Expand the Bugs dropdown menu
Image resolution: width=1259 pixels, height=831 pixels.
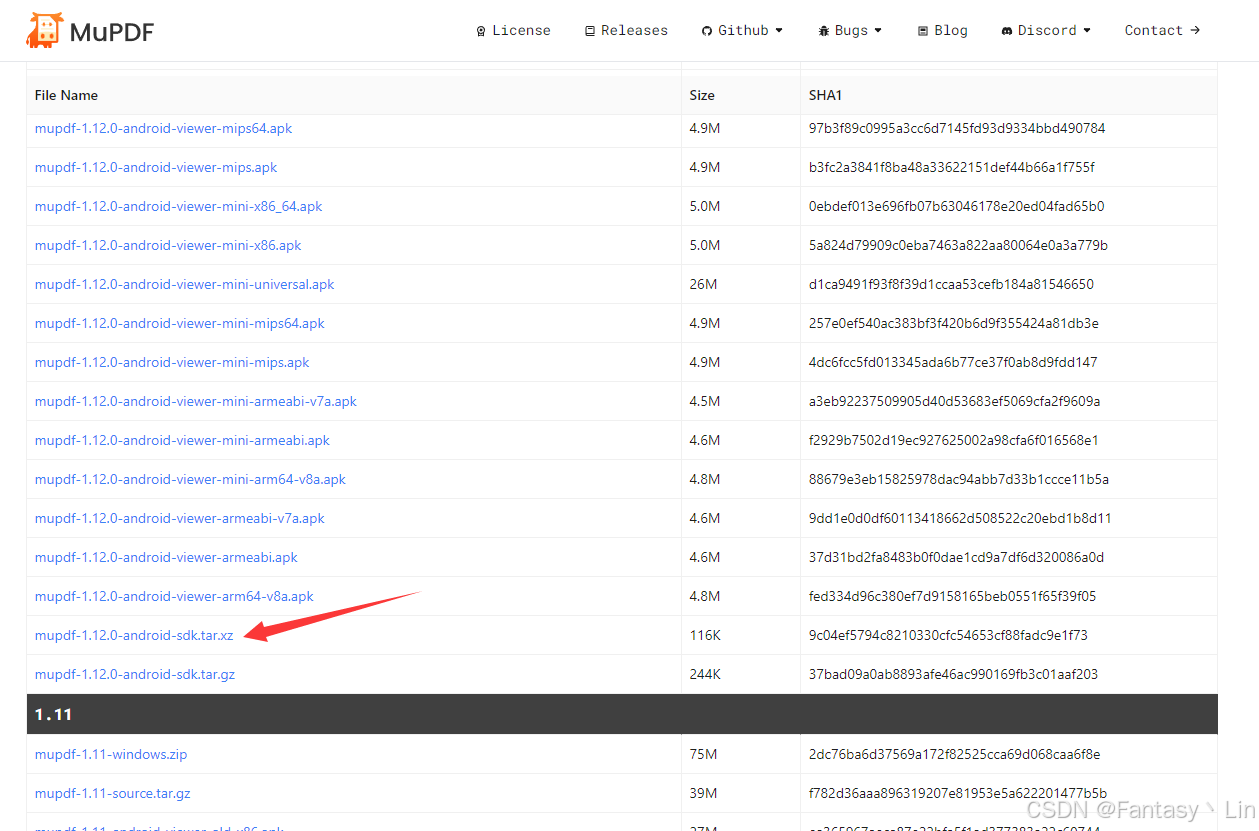850,30
